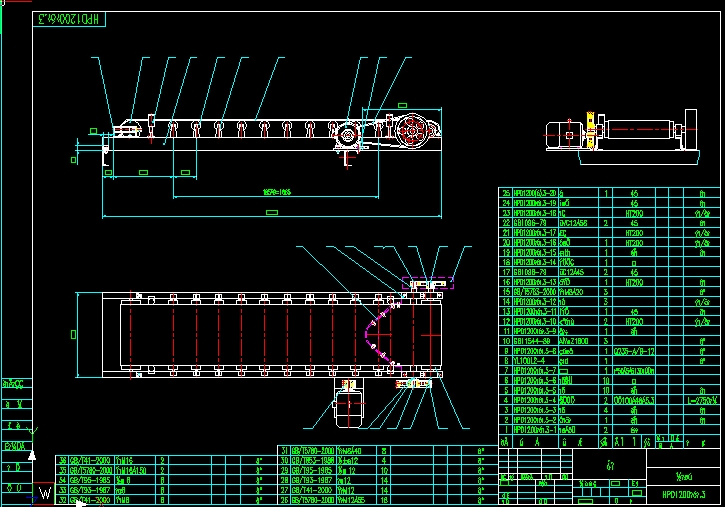The image size is (725, 507).
Task: Click the tail-end bracket at left of the elevation view
Action: tap(122, 131)
